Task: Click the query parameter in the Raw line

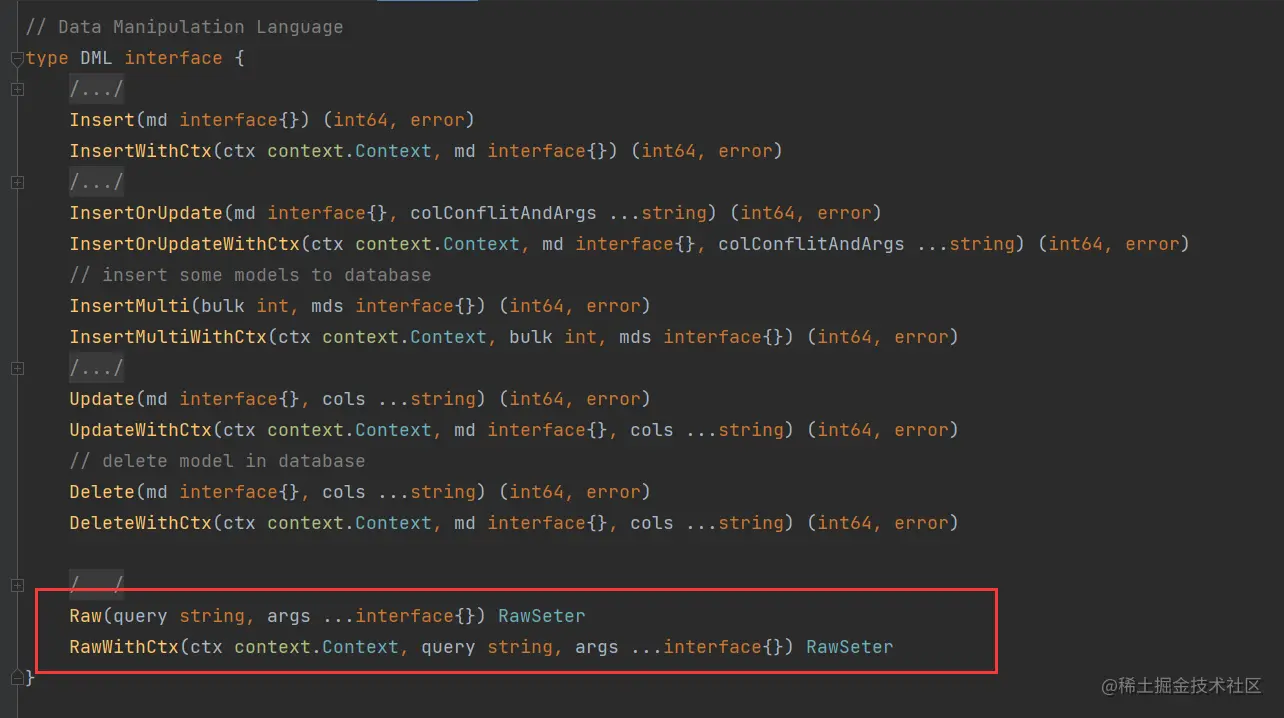Action: point(140,616)
